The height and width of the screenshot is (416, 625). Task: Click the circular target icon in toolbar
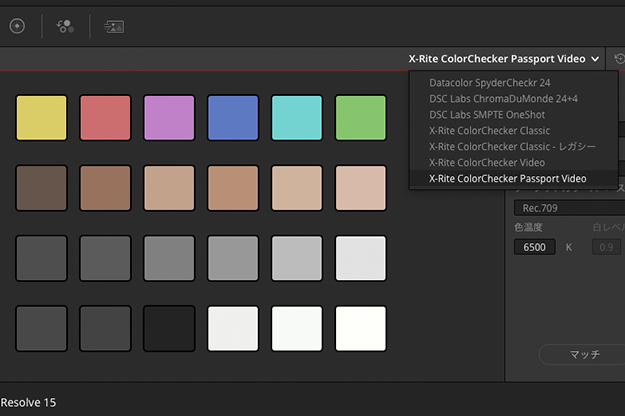[x=17, y=26]
